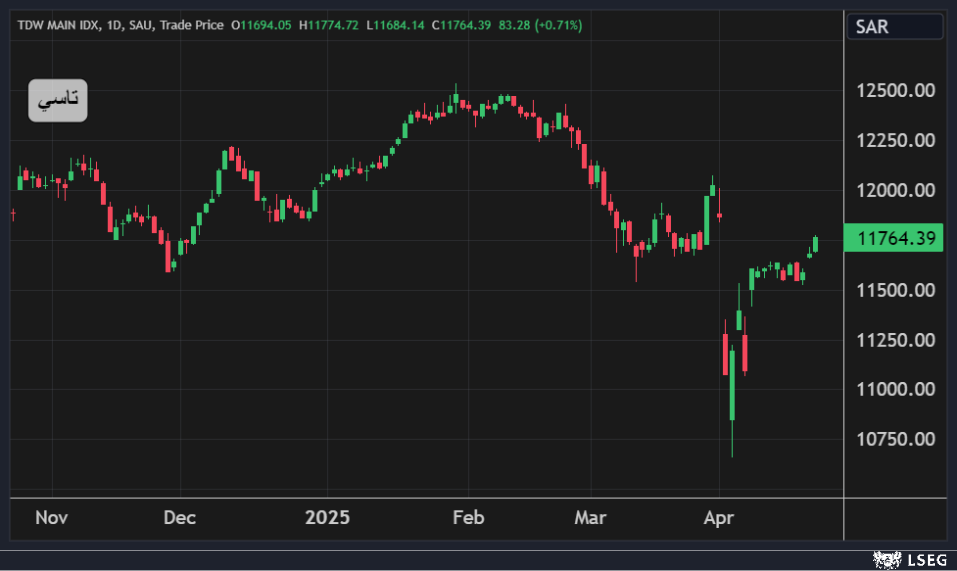Click the latest green candle at the chart's right end
The width and height of the screenshot is (957, 571).
pyautogui.click(x=816, y=243)
